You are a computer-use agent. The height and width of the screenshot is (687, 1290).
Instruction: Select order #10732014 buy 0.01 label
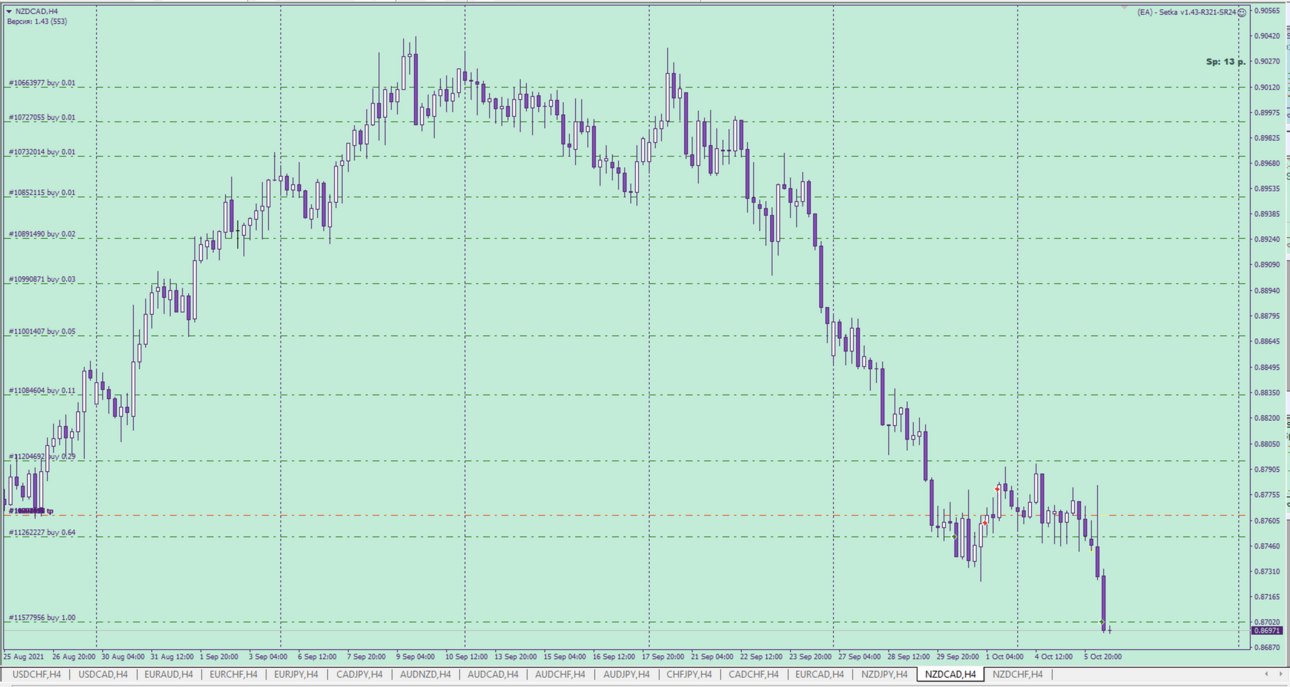[x=42, y=153]
